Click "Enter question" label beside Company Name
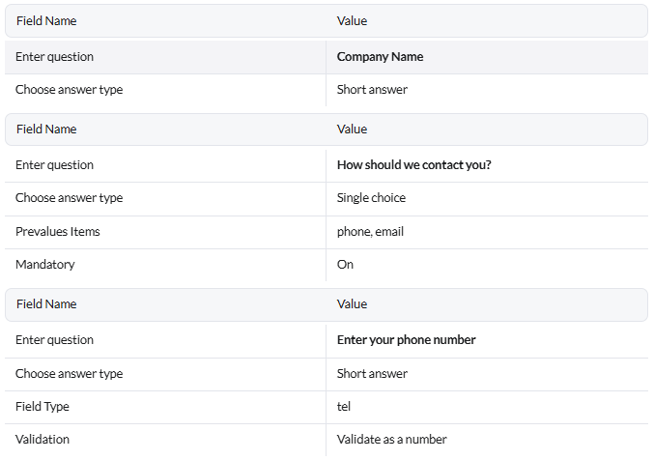The height and width of the screenshot is (460, 654). 54,57
